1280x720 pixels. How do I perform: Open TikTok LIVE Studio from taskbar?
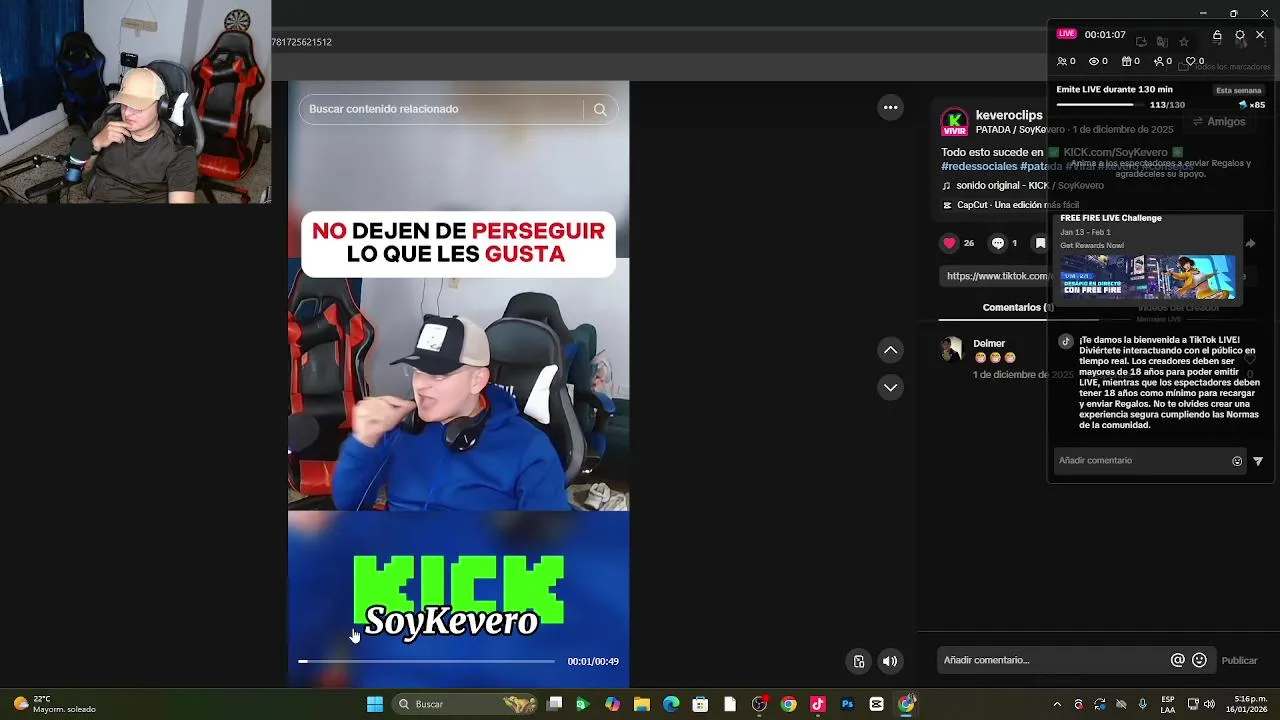point(818,704)
